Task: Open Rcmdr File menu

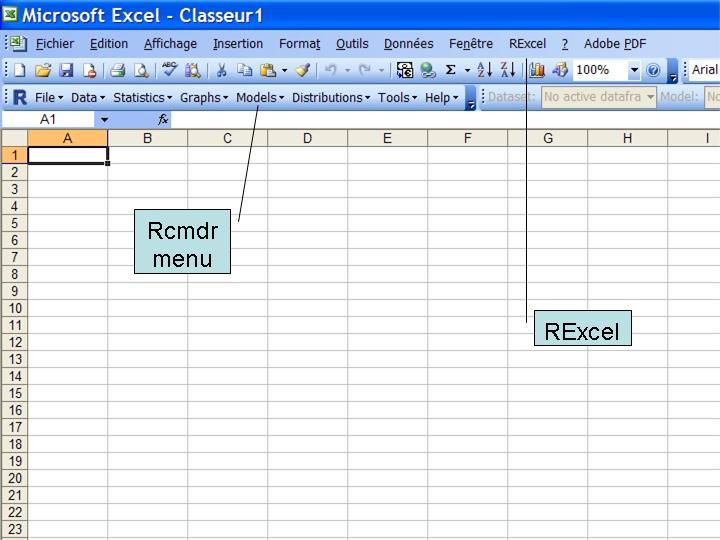Action: (49, 97)
